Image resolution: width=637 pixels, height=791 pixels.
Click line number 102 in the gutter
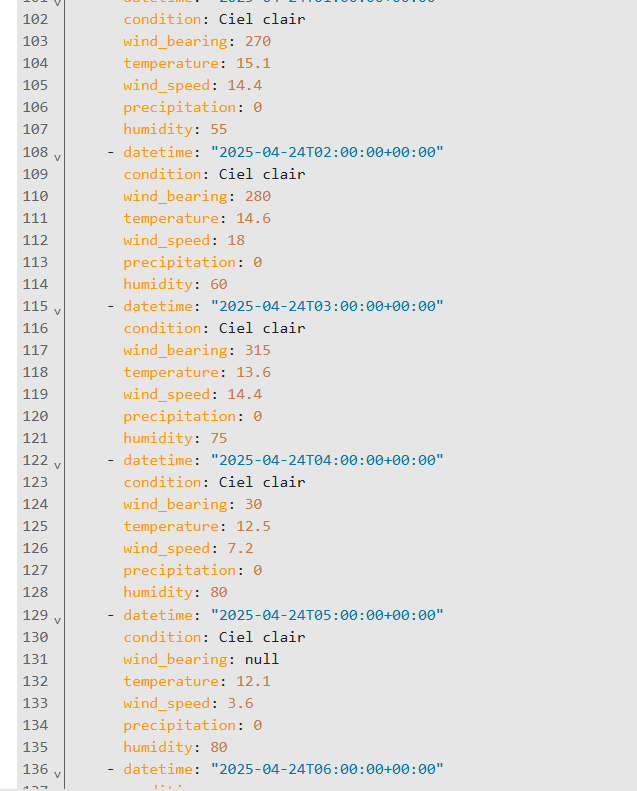[35, 19]
